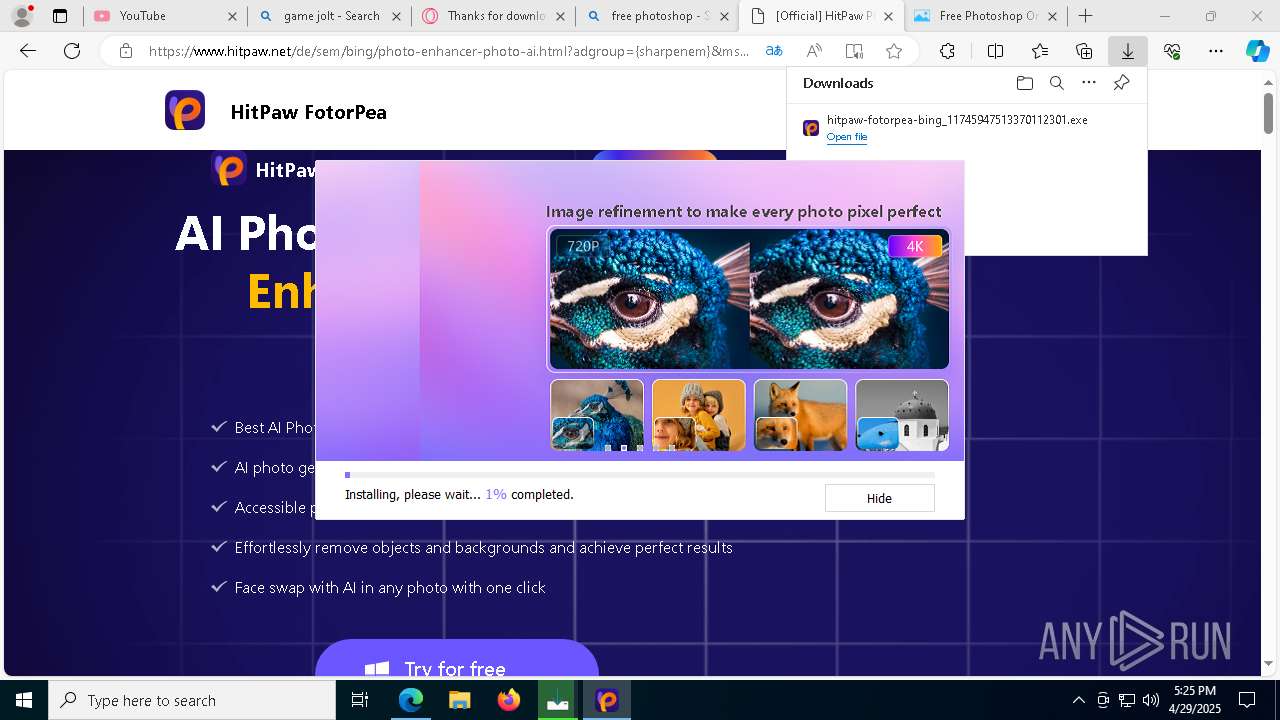Activate the read aloud icon

814,51
